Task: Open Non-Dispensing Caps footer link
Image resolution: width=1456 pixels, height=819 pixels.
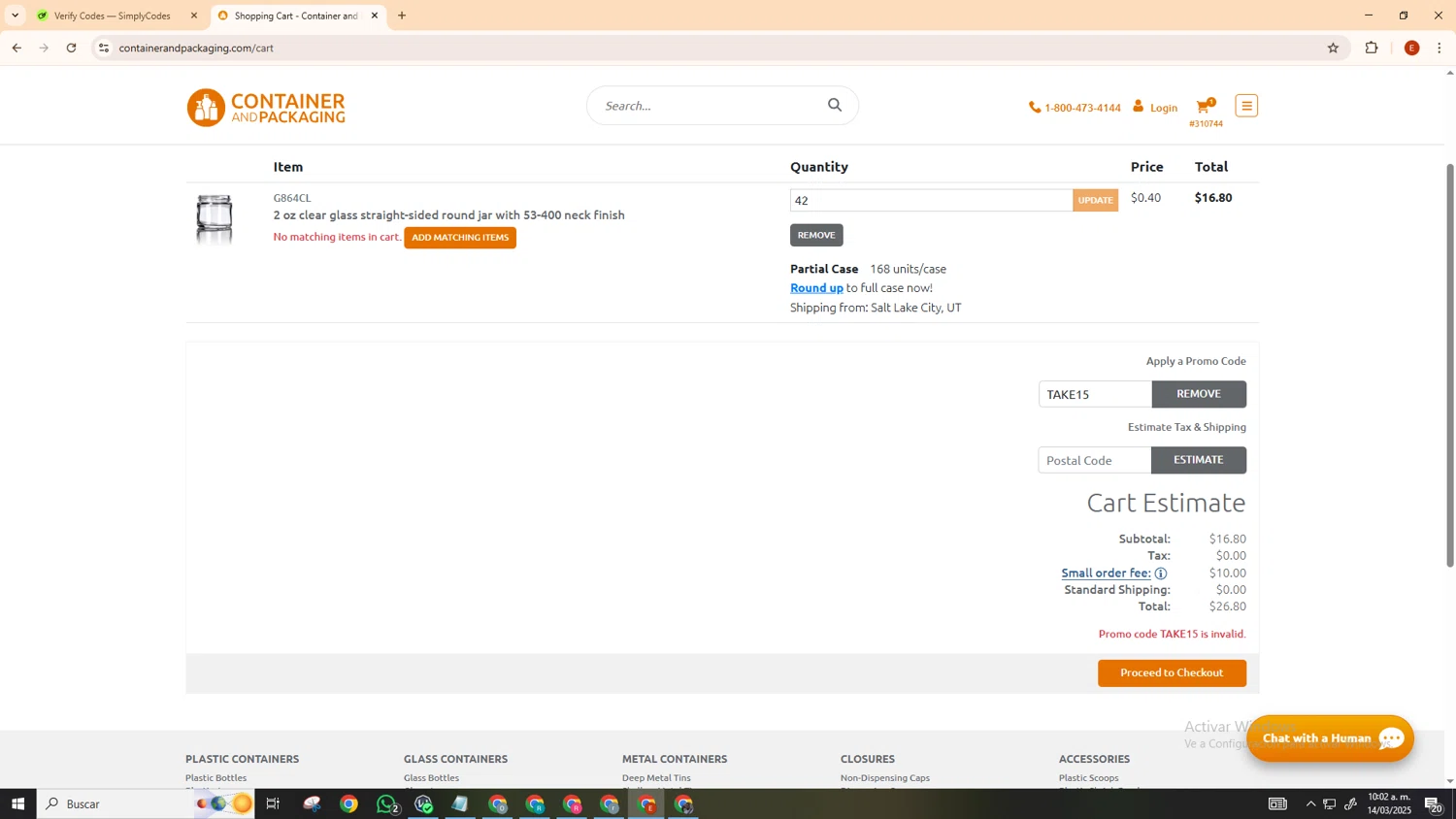Action: point(885,778)
